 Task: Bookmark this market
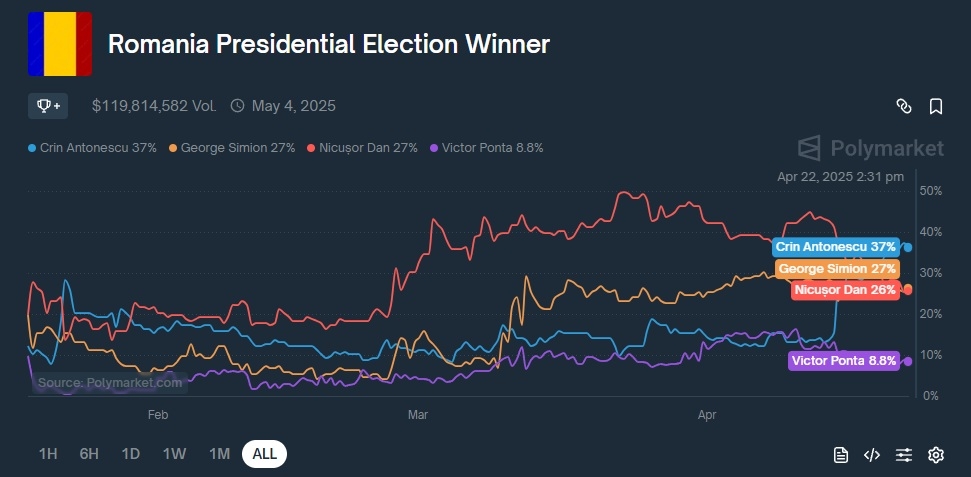(936, 106)
